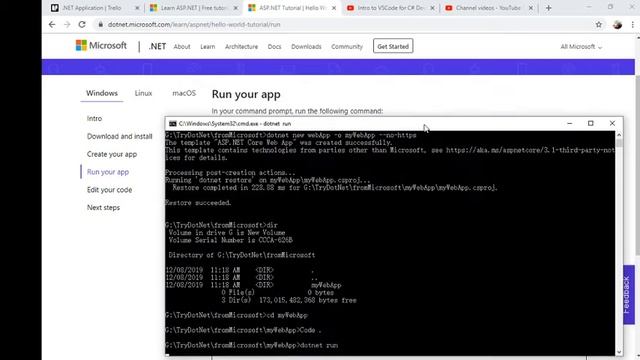Click the browser forward arrow

(x=67, y=24)
